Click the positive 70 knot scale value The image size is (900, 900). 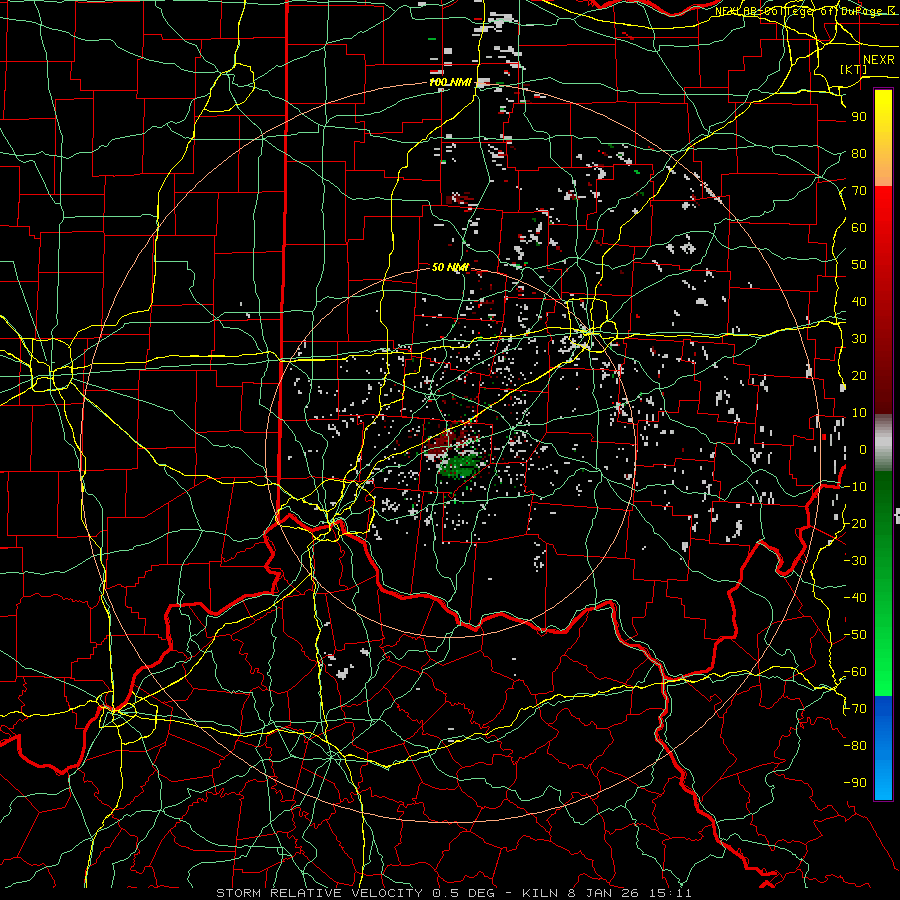coord(859,191)
